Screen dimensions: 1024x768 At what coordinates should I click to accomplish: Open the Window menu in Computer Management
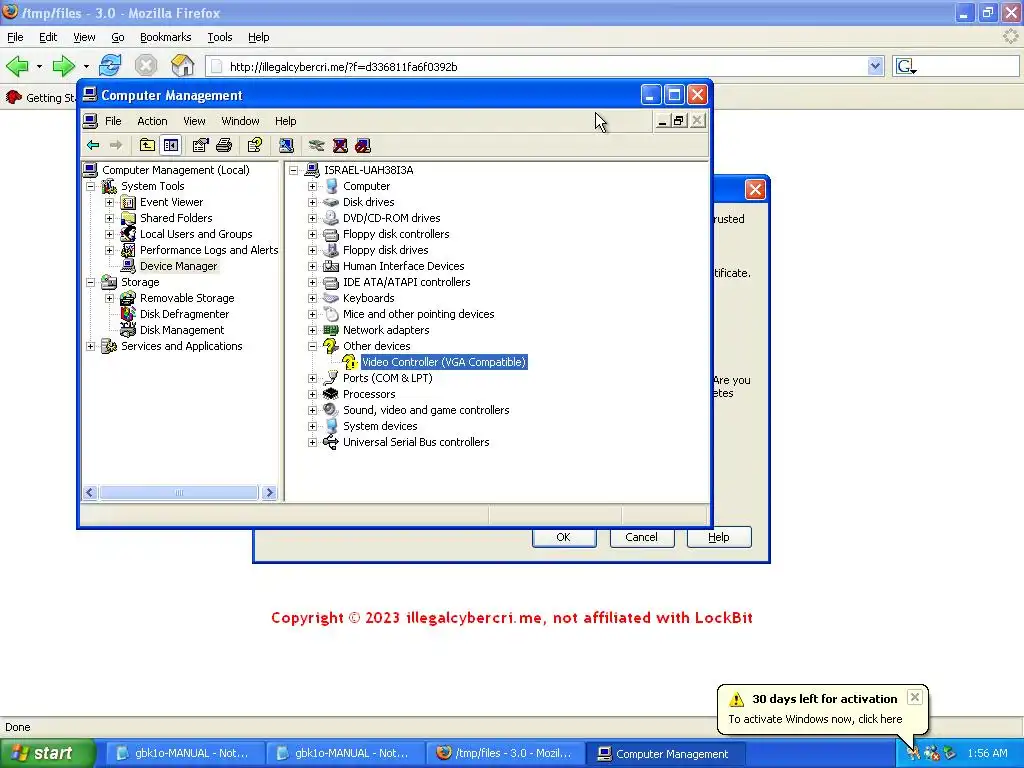[x=240, y=121]
